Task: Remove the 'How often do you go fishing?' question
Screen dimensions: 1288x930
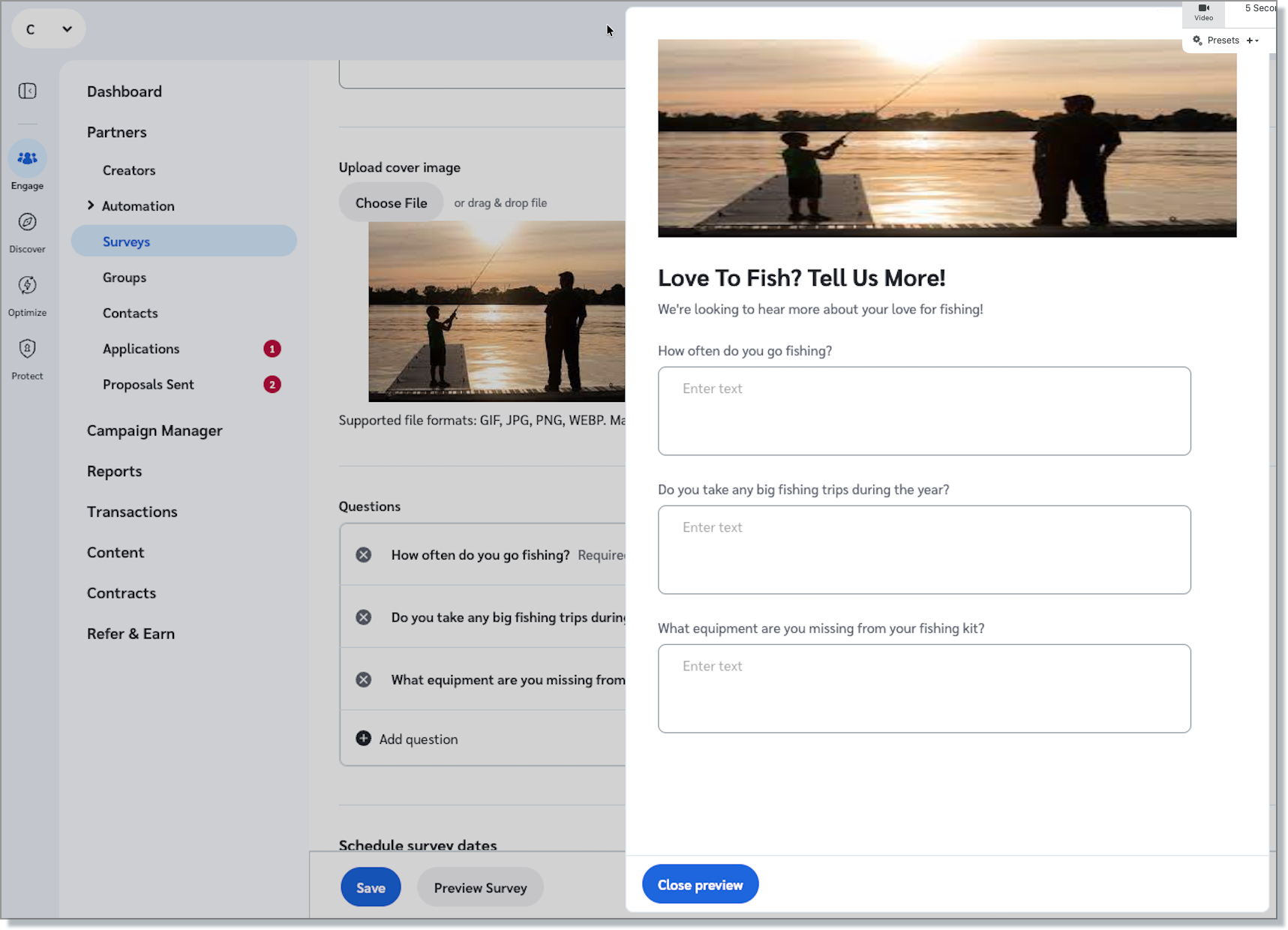Action: pos(364,555)
